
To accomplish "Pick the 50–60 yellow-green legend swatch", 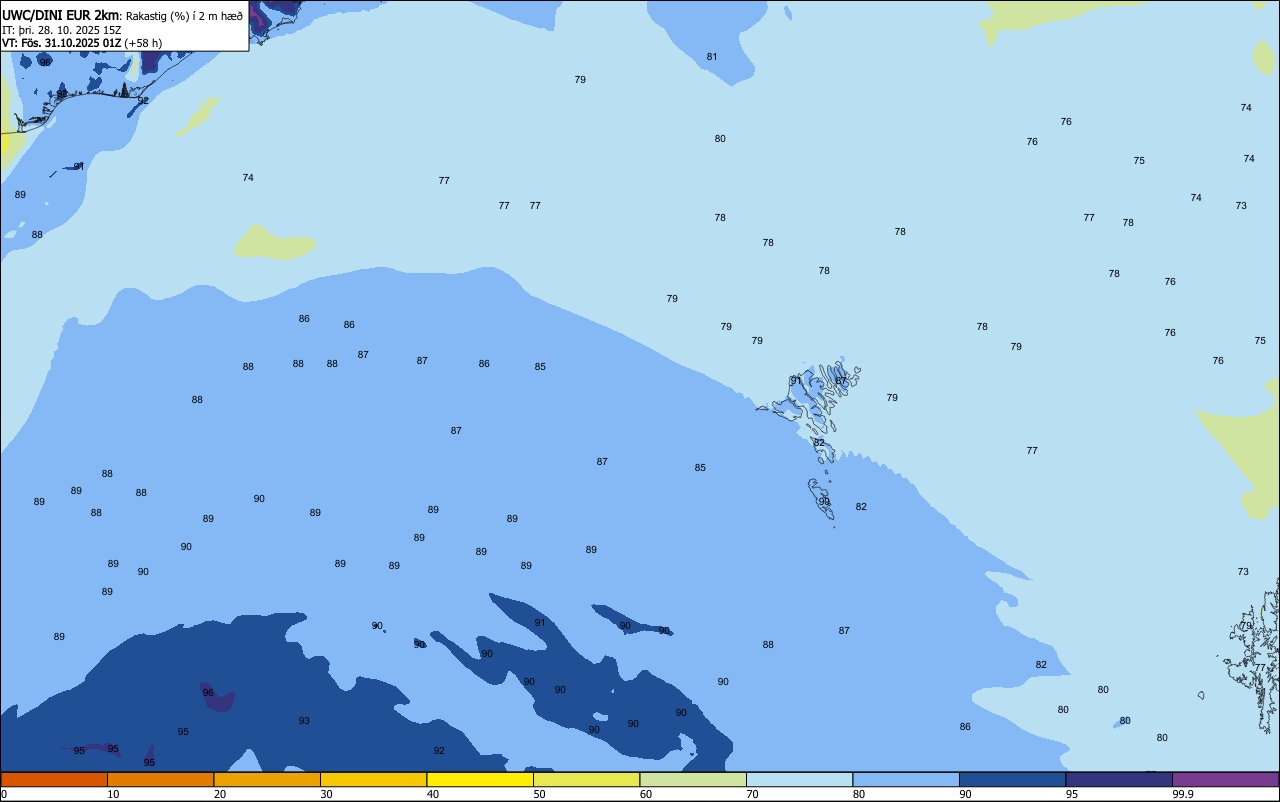I will point(586,779).
